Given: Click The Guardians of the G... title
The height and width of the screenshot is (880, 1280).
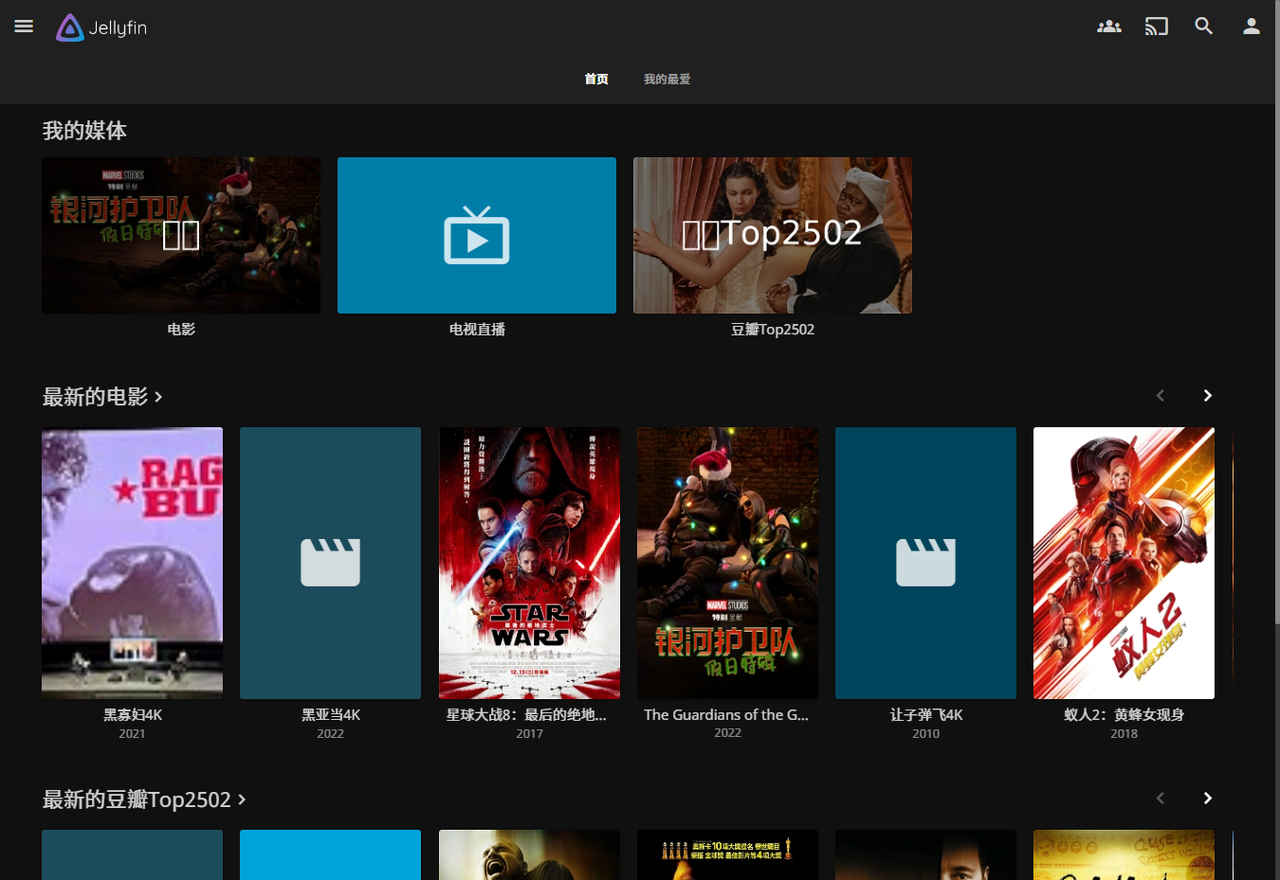Looking at the screenshot, I should click(726, 715).
